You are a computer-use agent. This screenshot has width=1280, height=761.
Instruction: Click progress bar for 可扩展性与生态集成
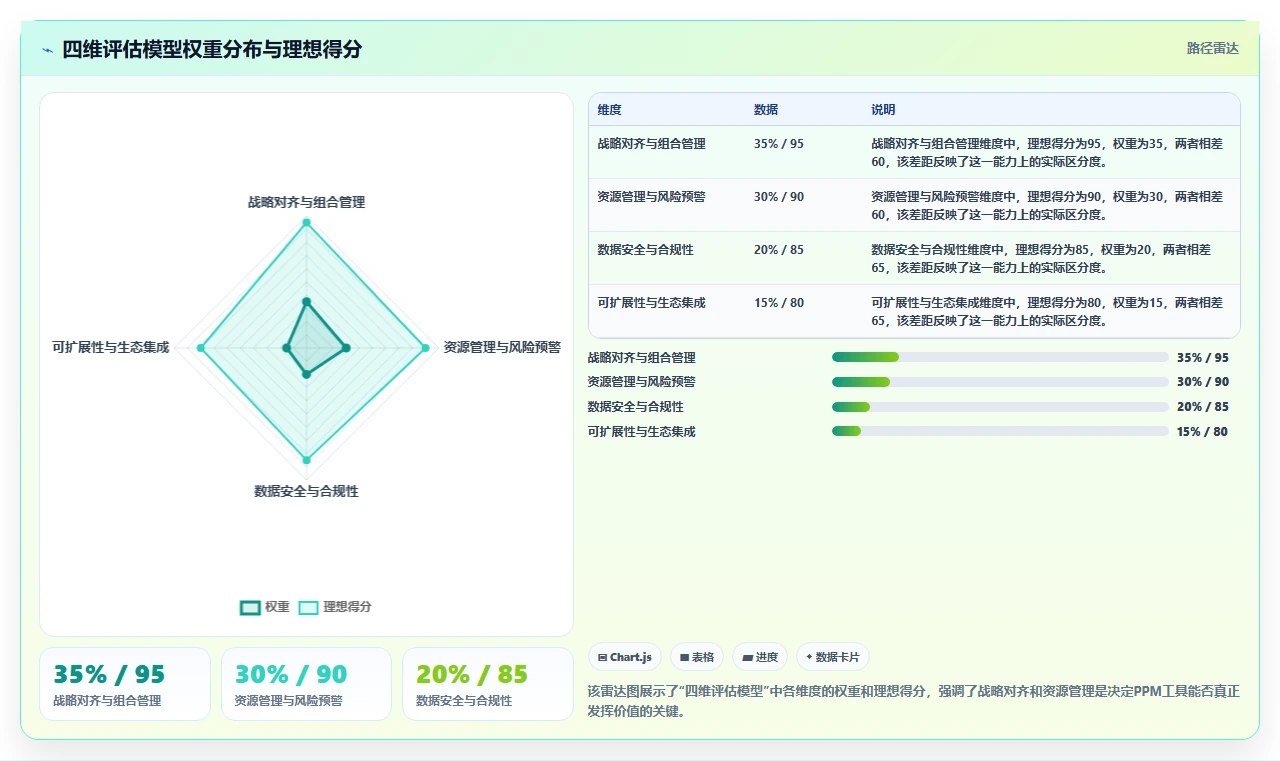[x=1000, y=431]
